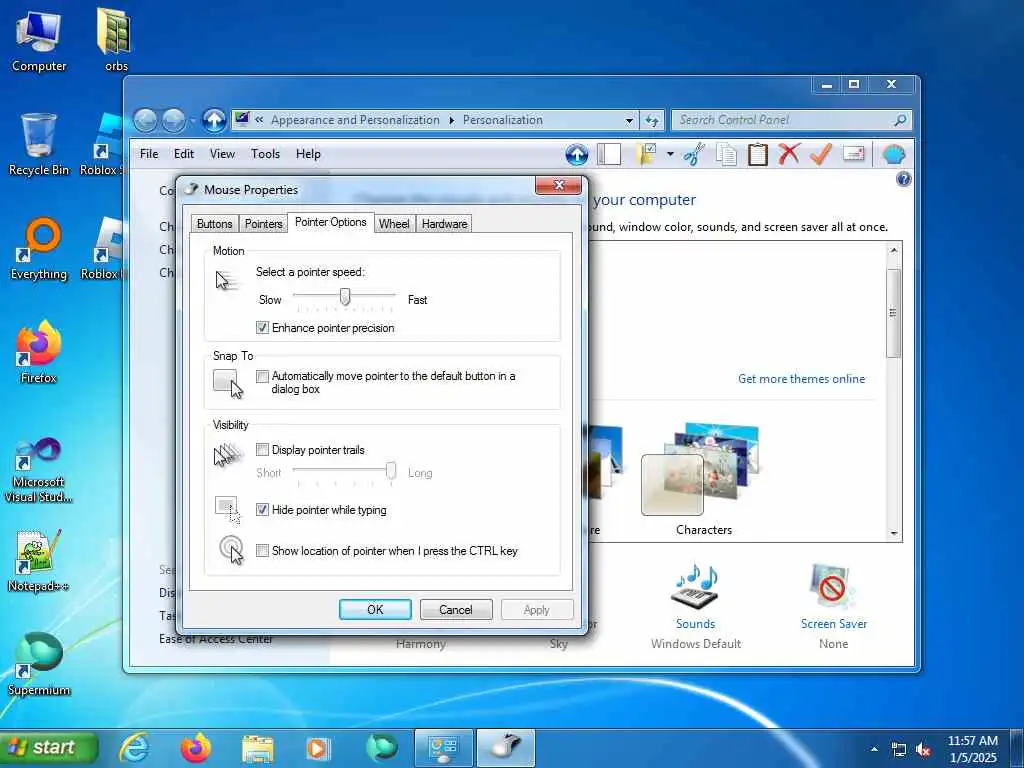
Task: Select the Notepad++ desktop shortcut
Action: pyautogui.click(x=39, y=560)
